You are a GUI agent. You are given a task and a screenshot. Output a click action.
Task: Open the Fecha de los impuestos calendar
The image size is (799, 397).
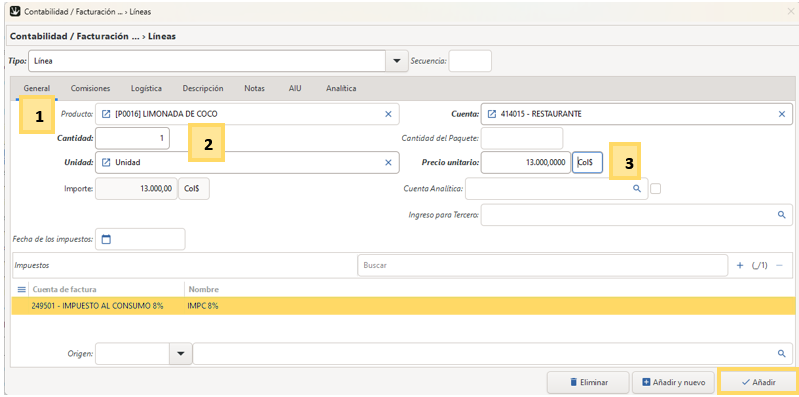point(106,240)
